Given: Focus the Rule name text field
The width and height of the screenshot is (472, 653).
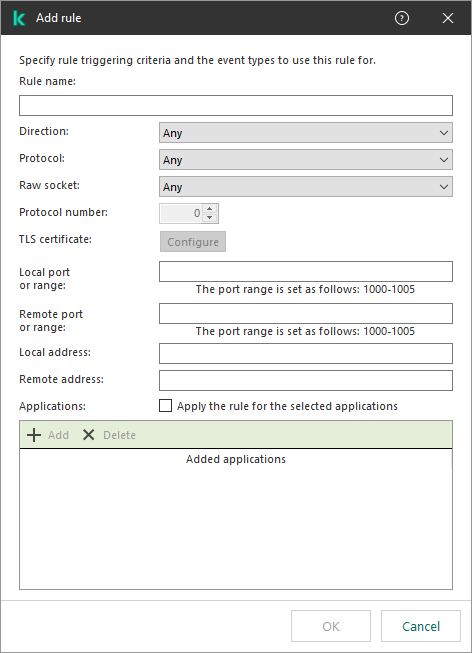Looking at the screenshot, I should pyautogui.click(x=236, y=106).
